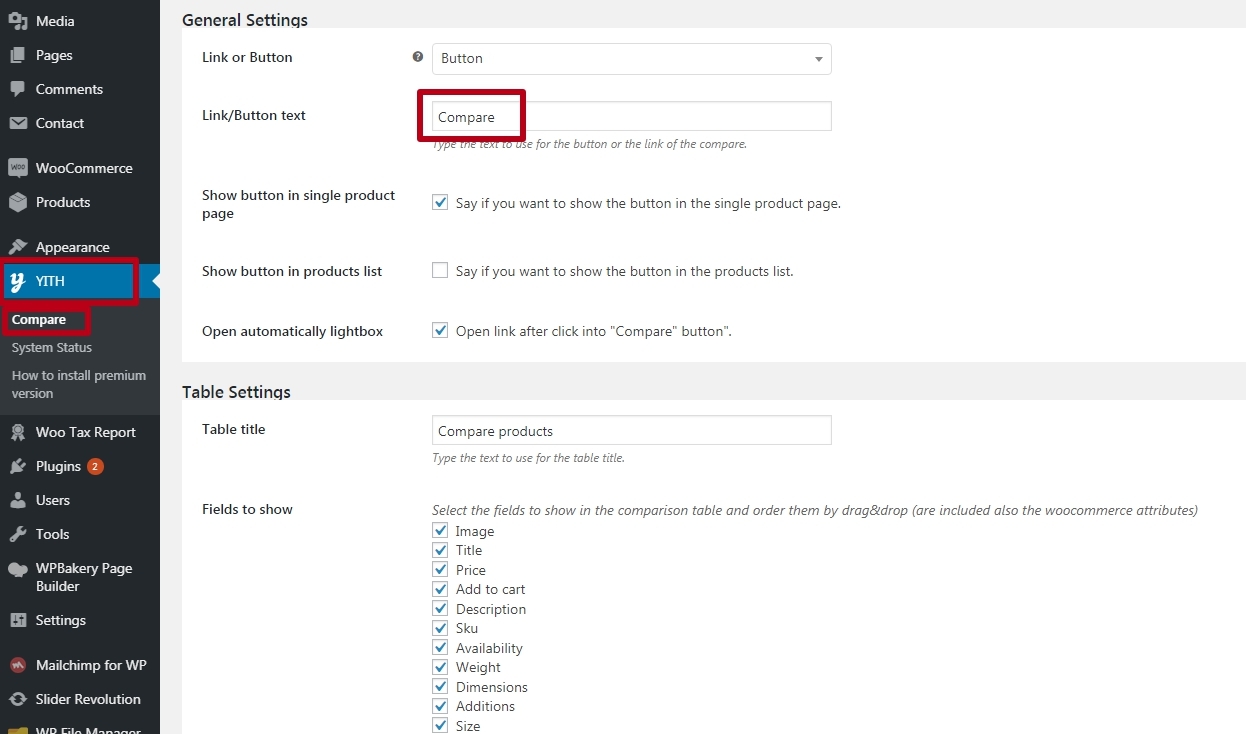Toggle the Availability field checkbox
Screen dimensions: 1246x734
tap(440, 648)
